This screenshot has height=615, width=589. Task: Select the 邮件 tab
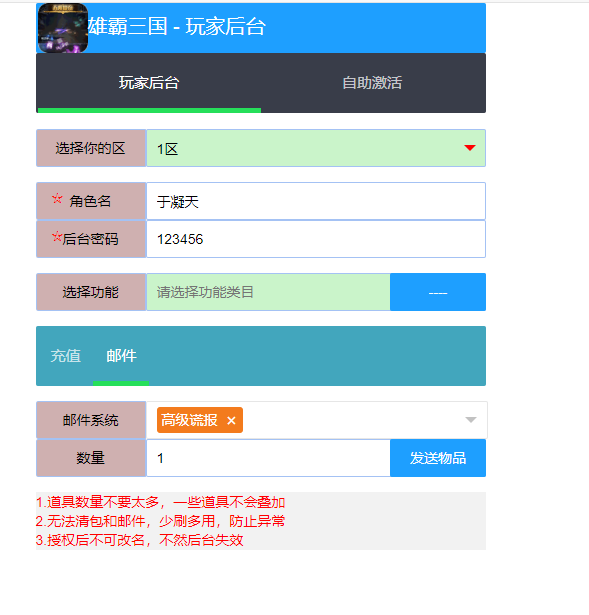121,356
